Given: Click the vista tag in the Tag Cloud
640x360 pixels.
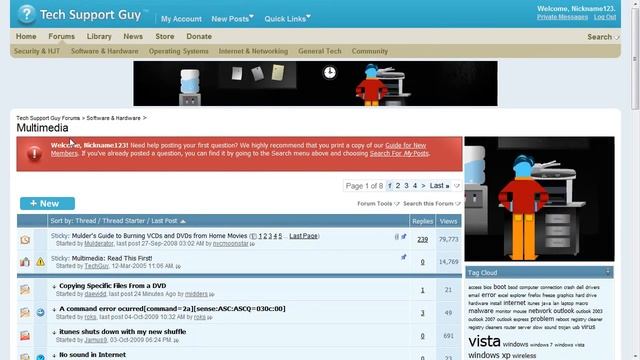Looking at the screenshot, I should [x=484, y=341].
